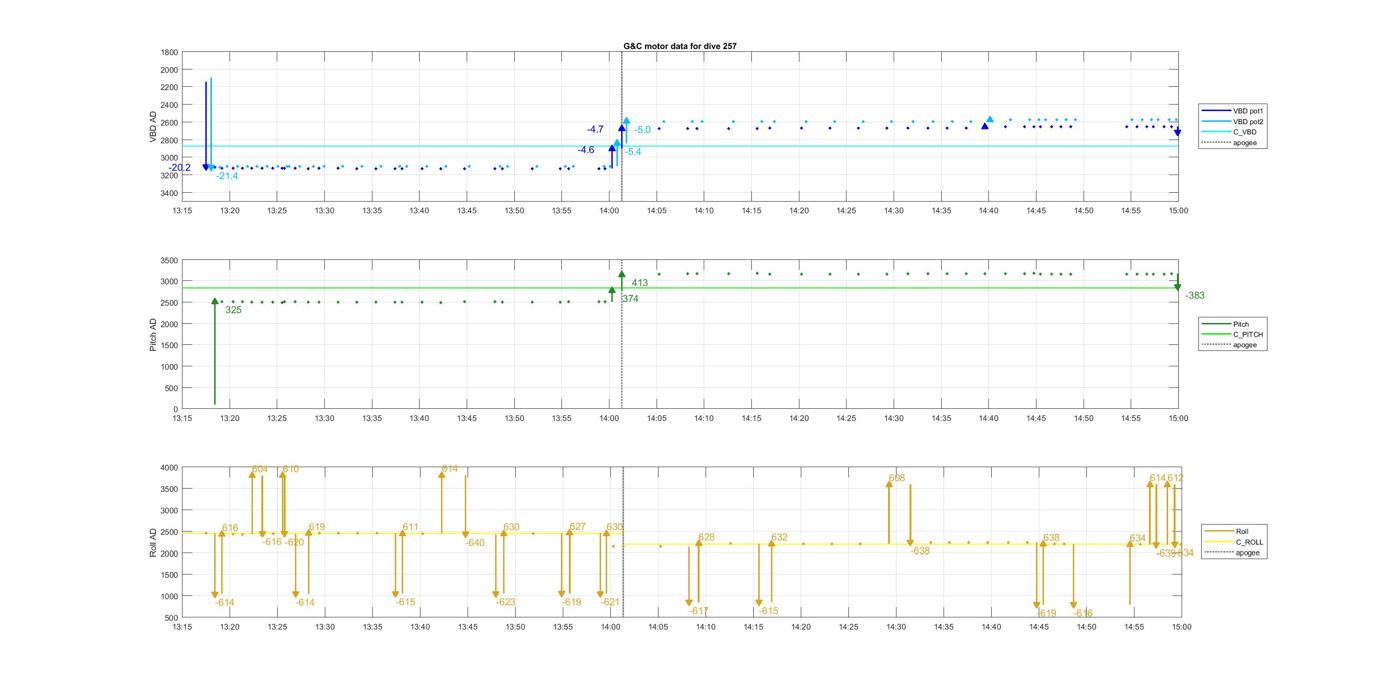The height and width of the screenshot is (693, 1400).
Task: Click the '-5.0' VBD data label
Action: coord(642,130)
